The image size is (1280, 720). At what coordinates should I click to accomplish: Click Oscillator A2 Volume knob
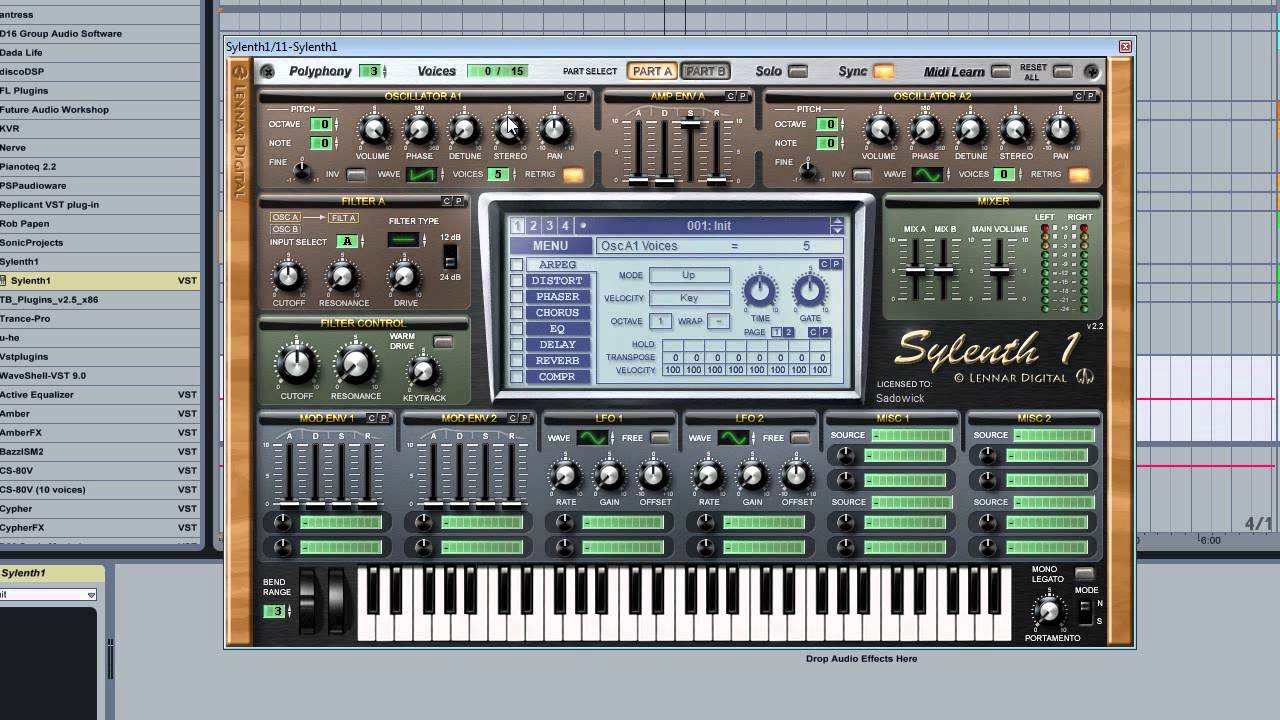coord(879,130)
